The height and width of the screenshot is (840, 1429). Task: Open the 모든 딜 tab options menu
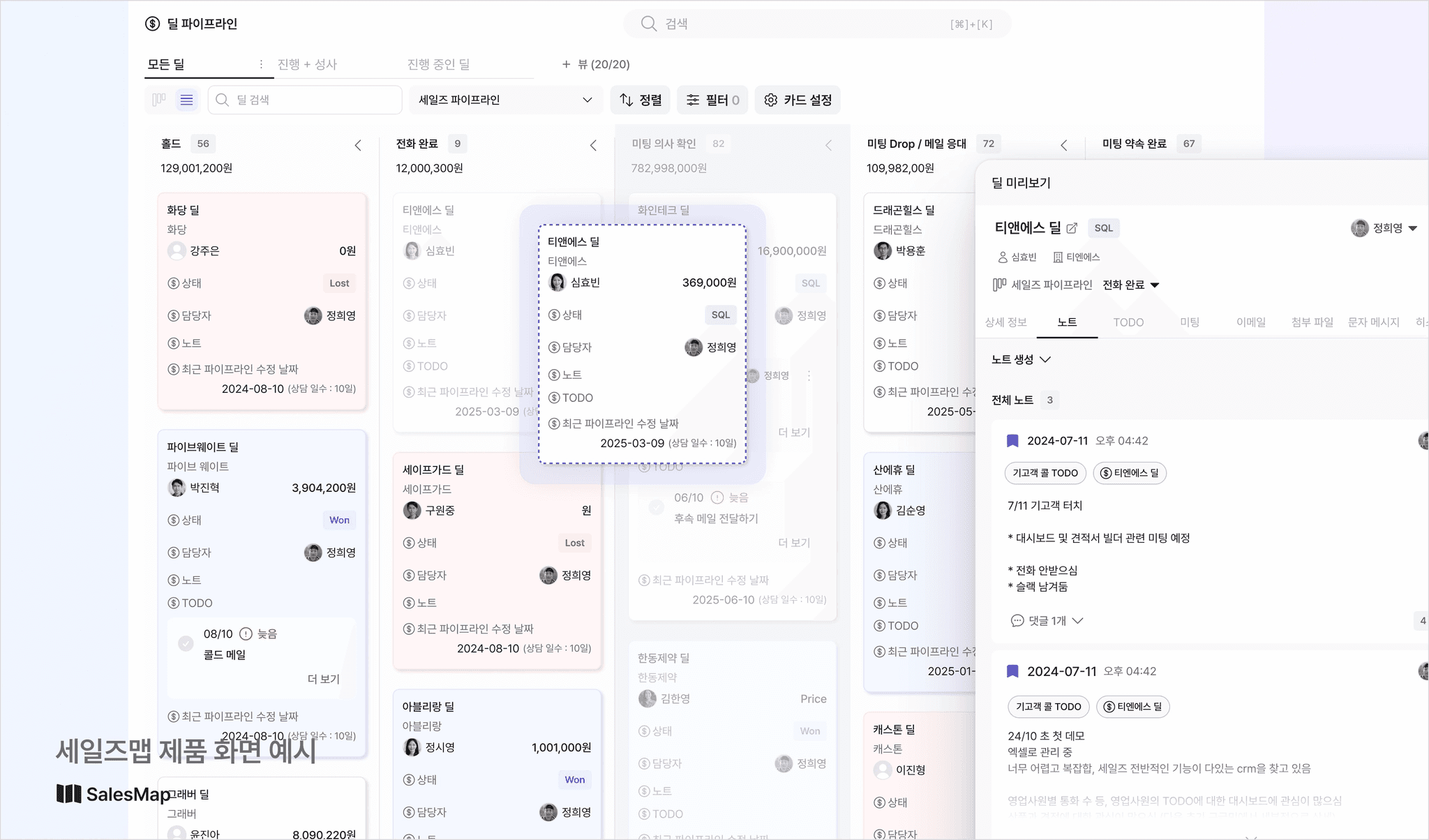point(261,64)
